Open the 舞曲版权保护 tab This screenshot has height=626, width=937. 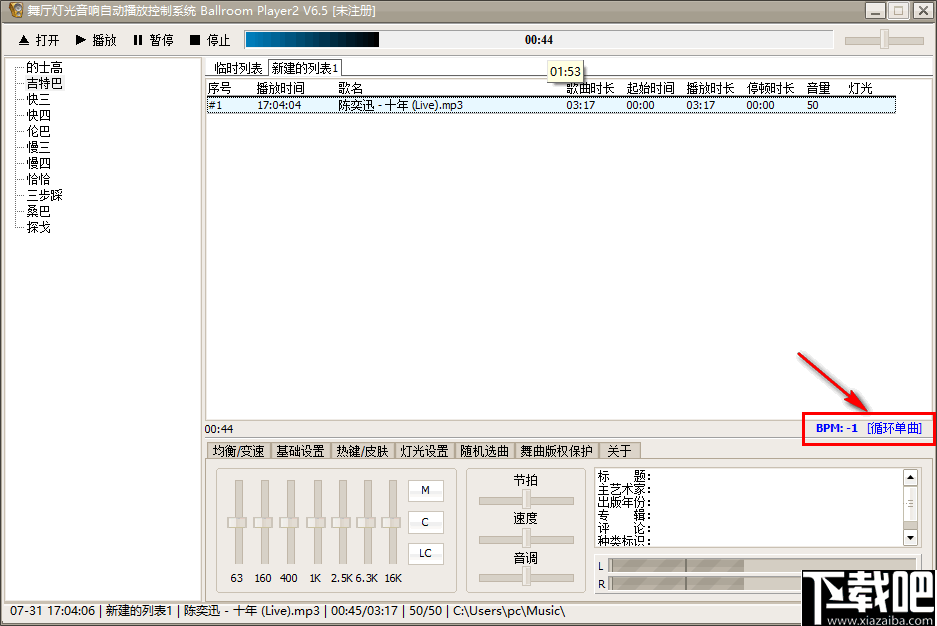556,451
